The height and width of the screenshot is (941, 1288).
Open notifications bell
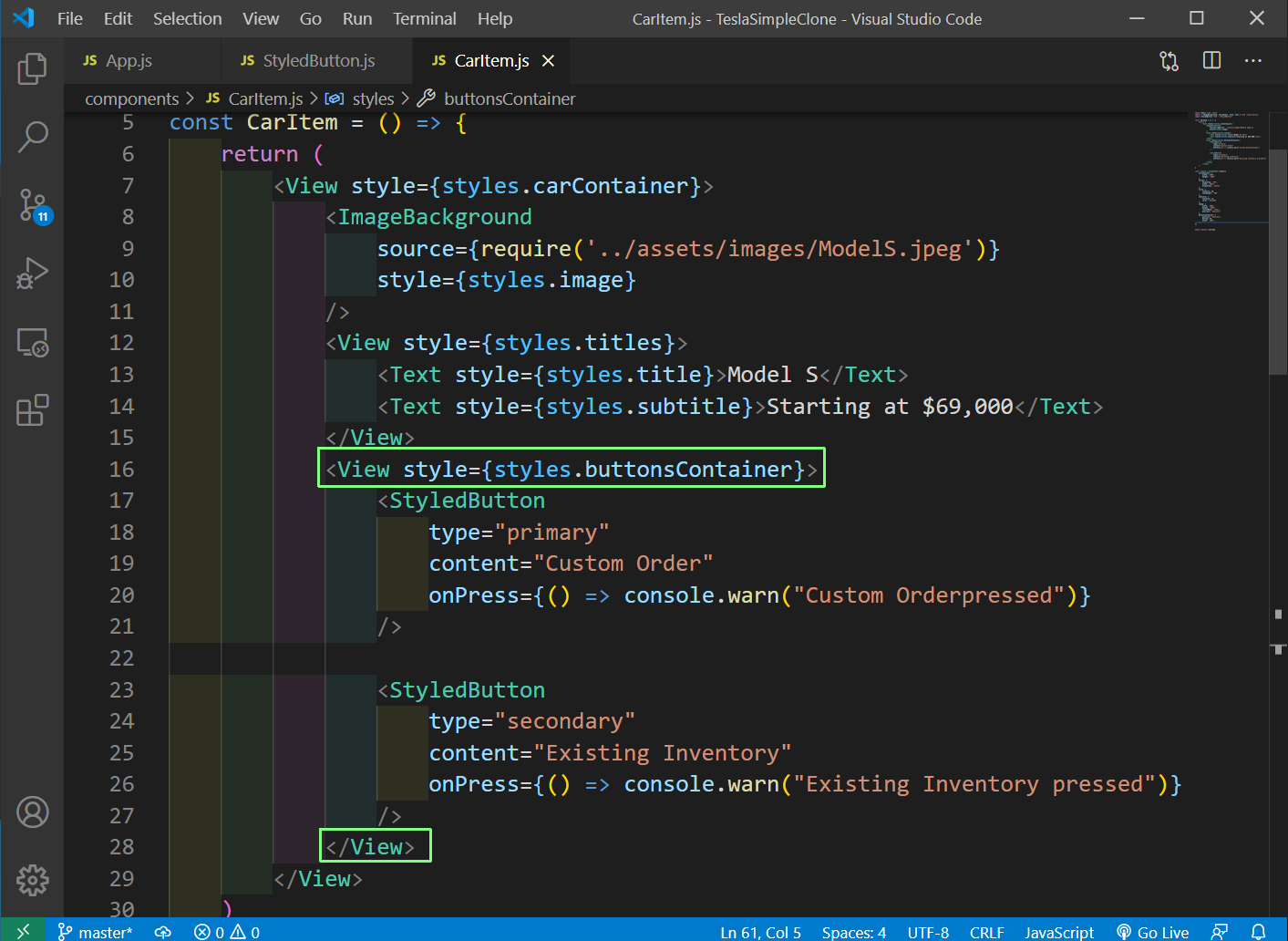pos(1259,932)
